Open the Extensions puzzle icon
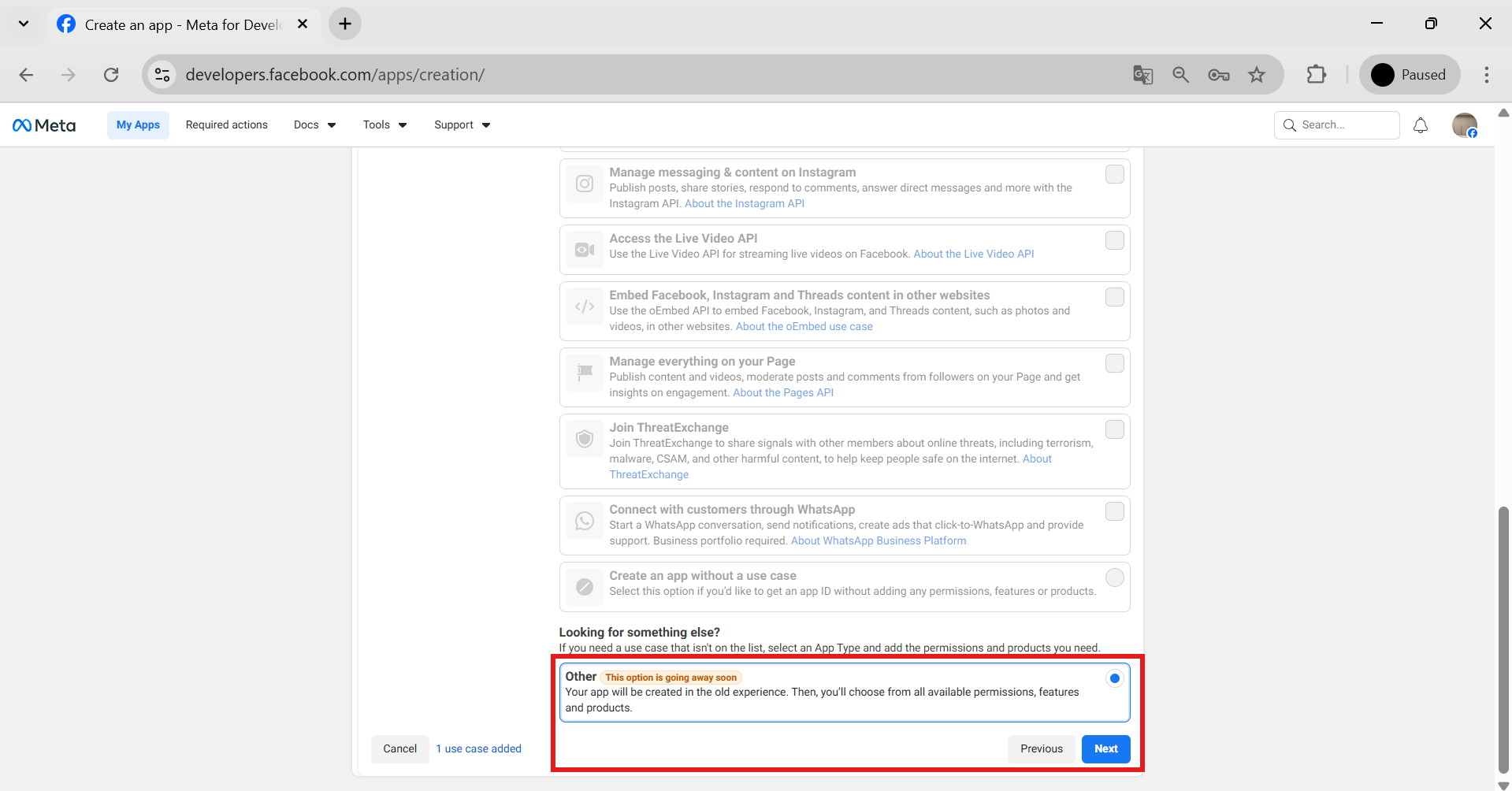The width and height of the screenshot is (1512, 791). coord(1317,75)
